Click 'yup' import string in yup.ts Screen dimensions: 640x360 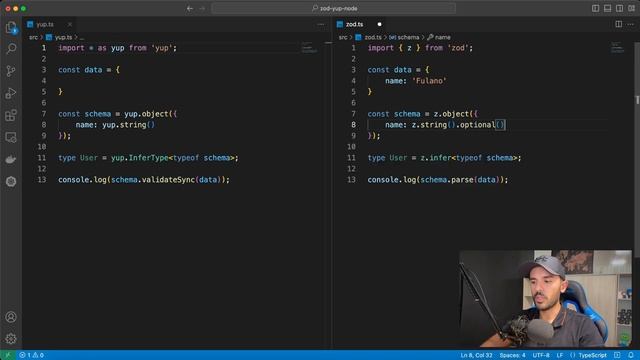click(162, 48)
